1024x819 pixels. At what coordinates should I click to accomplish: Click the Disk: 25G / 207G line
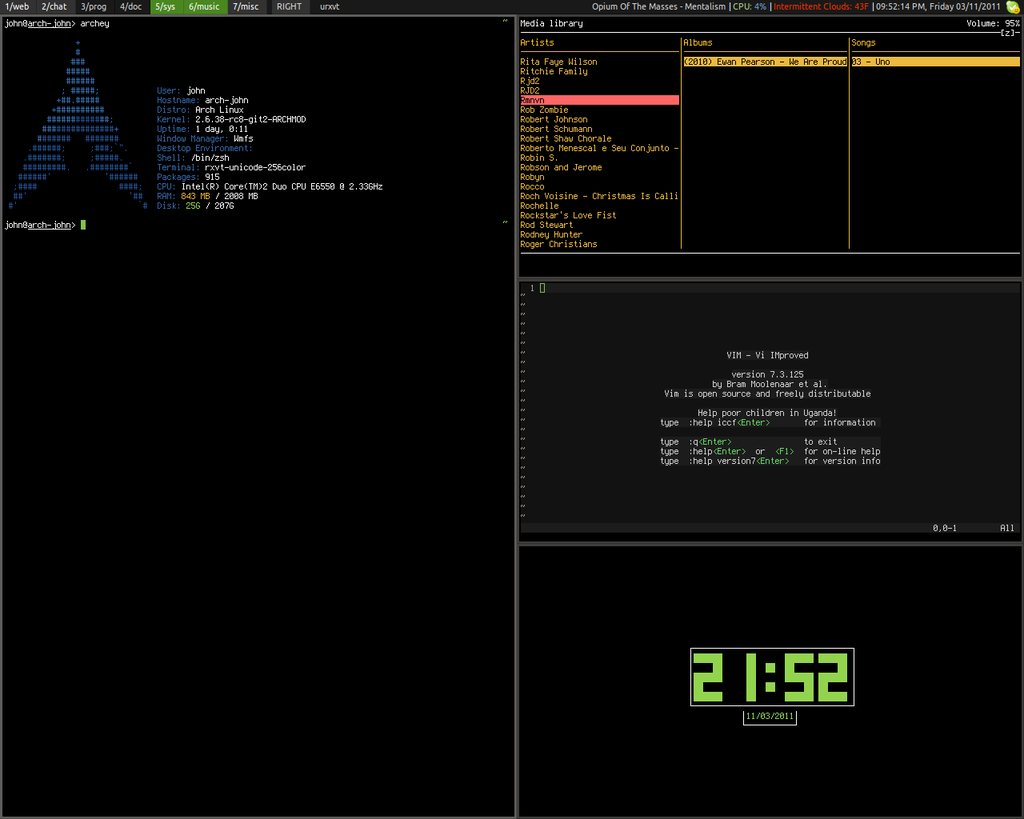point(195,206)
